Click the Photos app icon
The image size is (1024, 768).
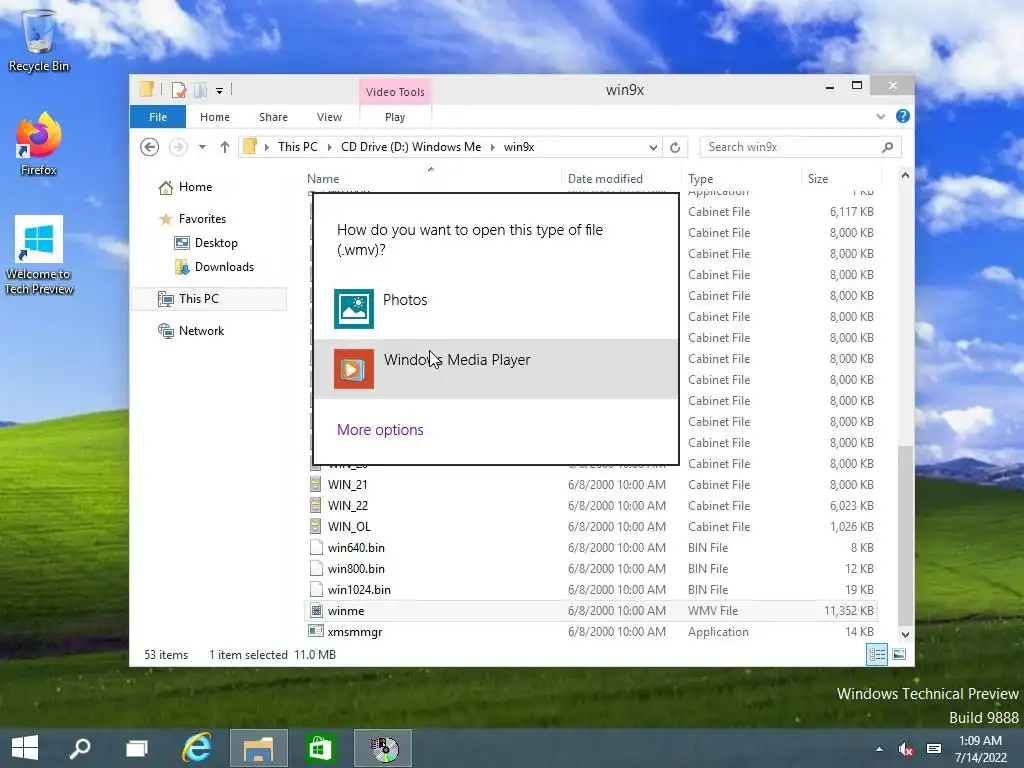[353, 309]
